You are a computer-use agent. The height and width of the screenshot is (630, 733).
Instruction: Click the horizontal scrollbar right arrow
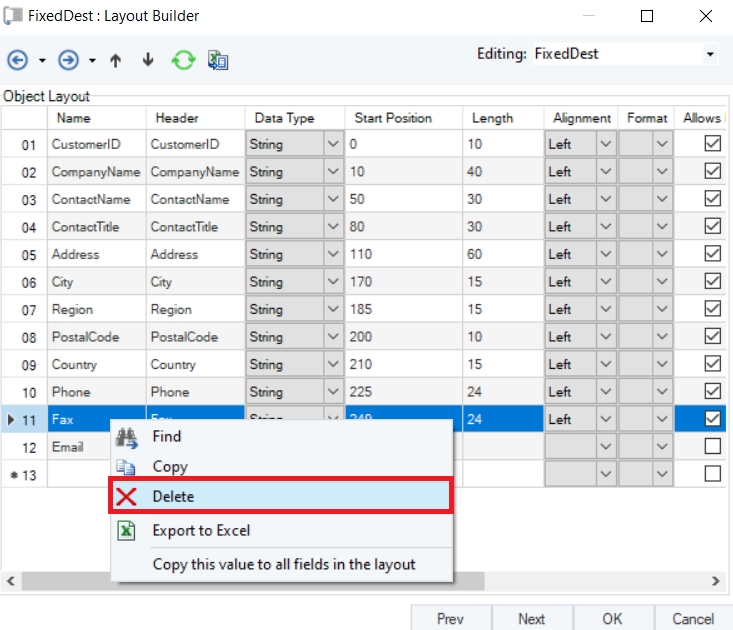pos(715,580)
